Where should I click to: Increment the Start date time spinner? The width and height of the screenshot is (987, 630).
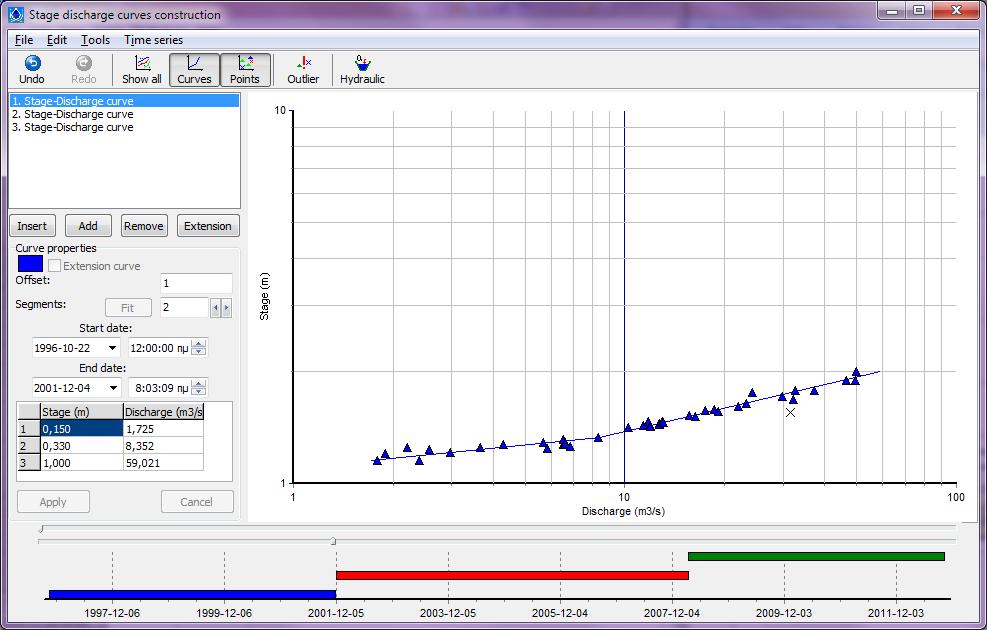tap(199, 344)
